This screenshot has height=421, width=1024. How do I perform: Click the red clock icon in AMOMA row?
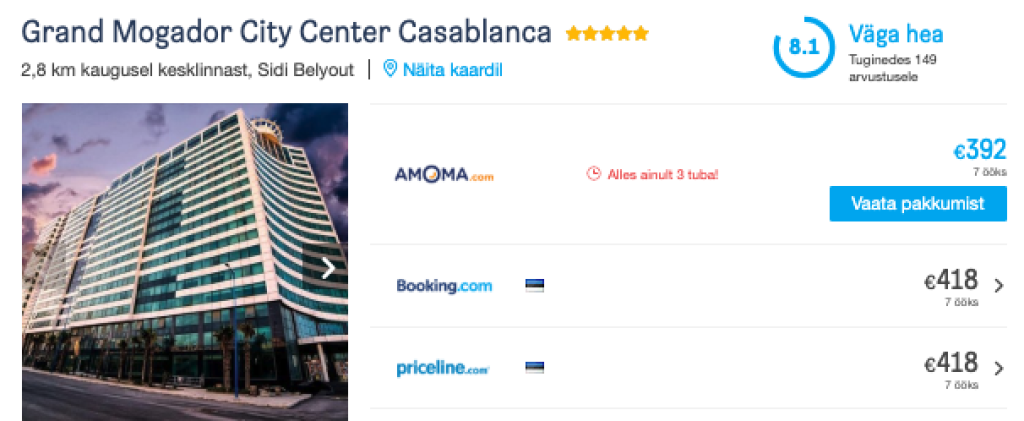pos(593,174)
